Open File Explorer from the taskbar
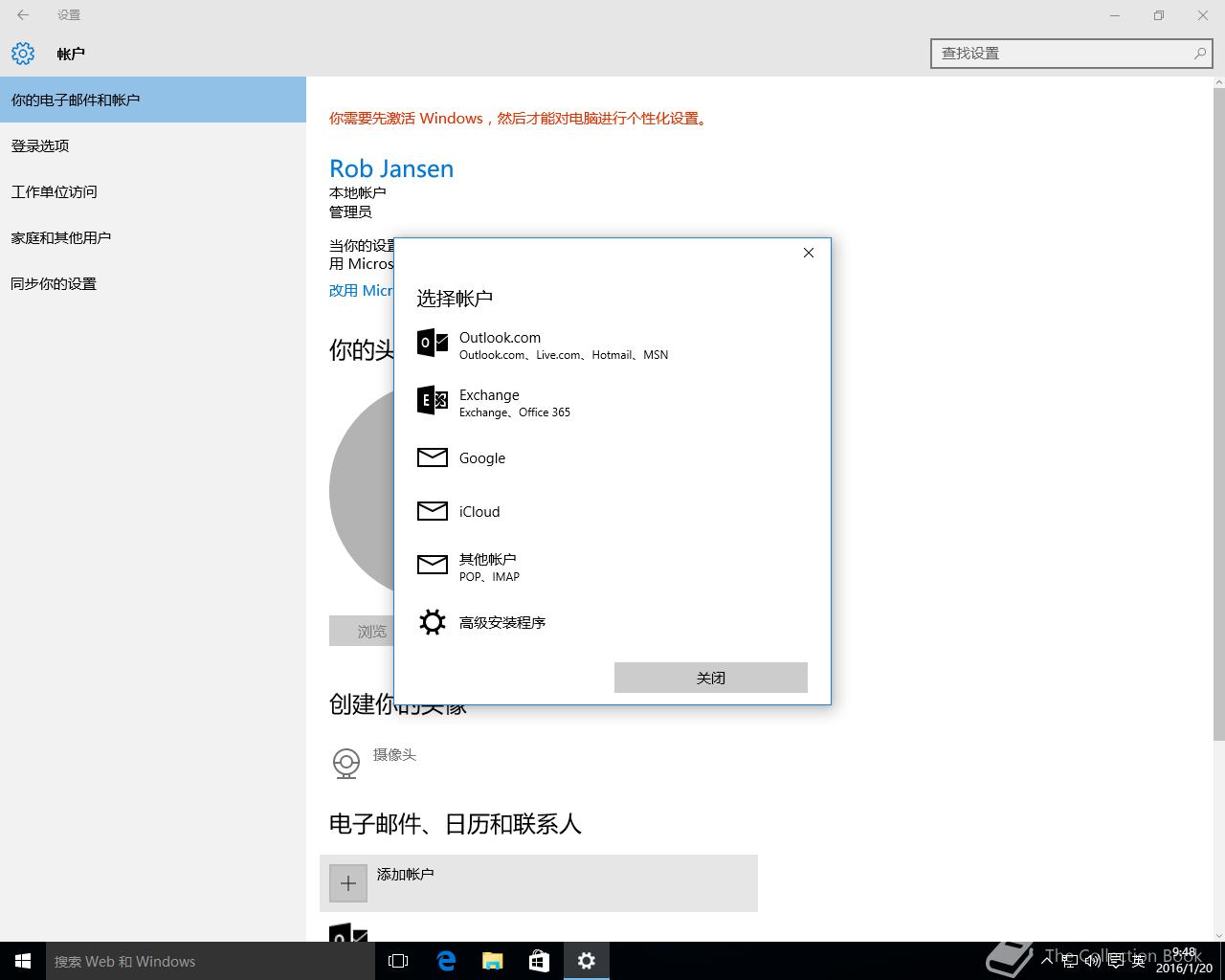Image resolution: width=1225 pixels, height=980 pixels. (493, 961)
